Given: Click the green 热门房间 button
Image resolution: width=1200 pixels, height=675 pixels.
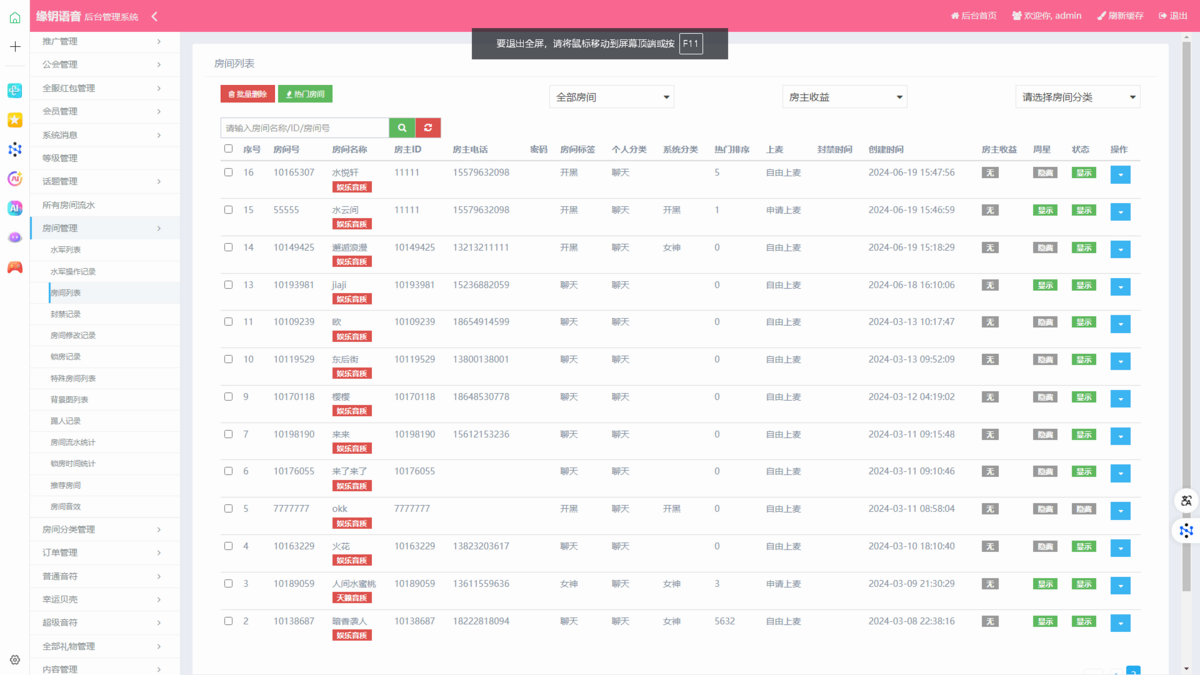Looking at the screenshot, I should coord(305,94).
